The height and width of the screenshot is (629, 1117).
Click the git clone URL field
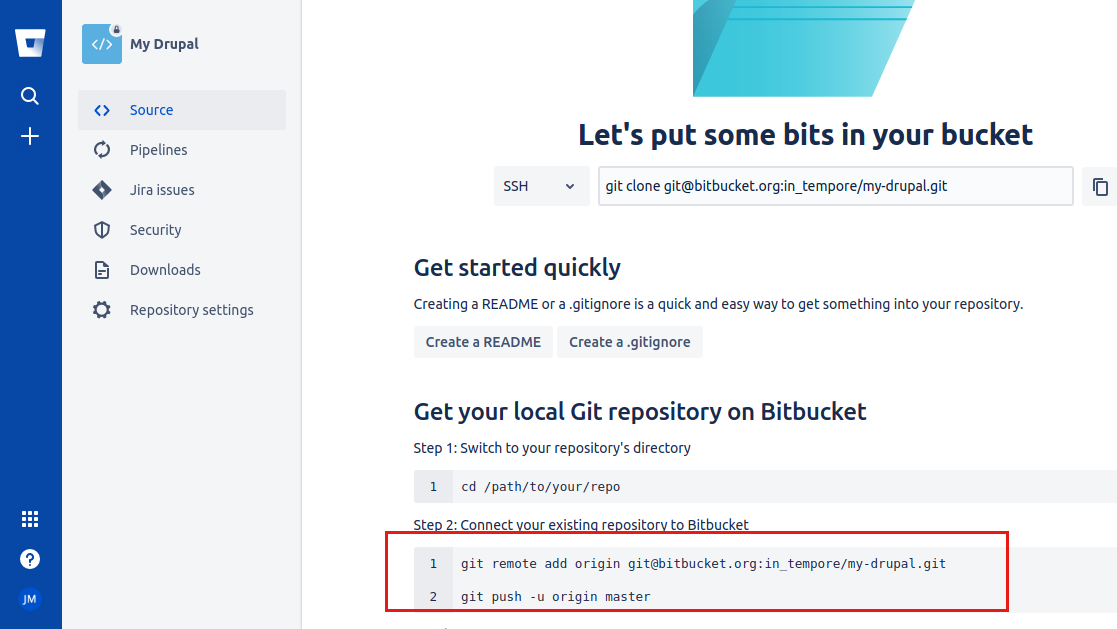[836, 187]
